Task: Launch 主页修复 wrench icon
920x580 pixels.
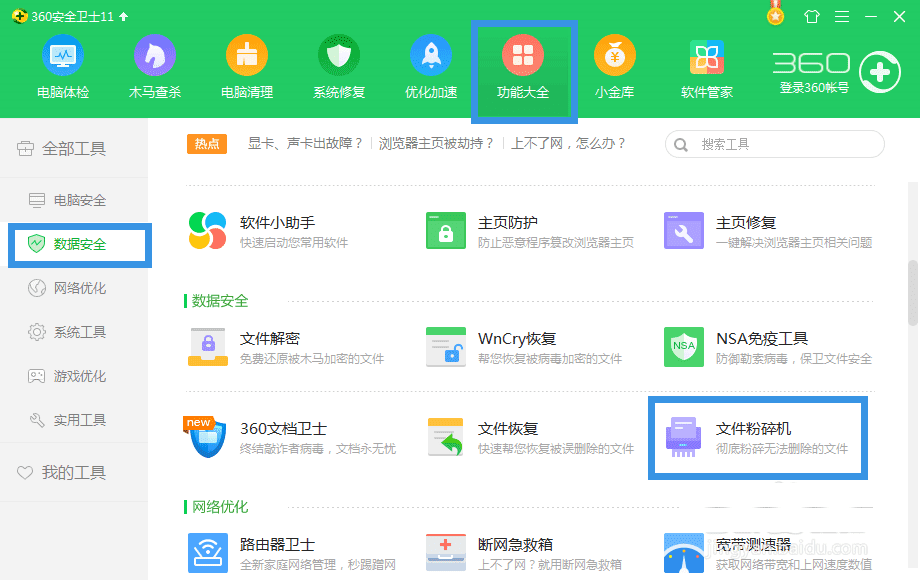Action: point(684,230)
